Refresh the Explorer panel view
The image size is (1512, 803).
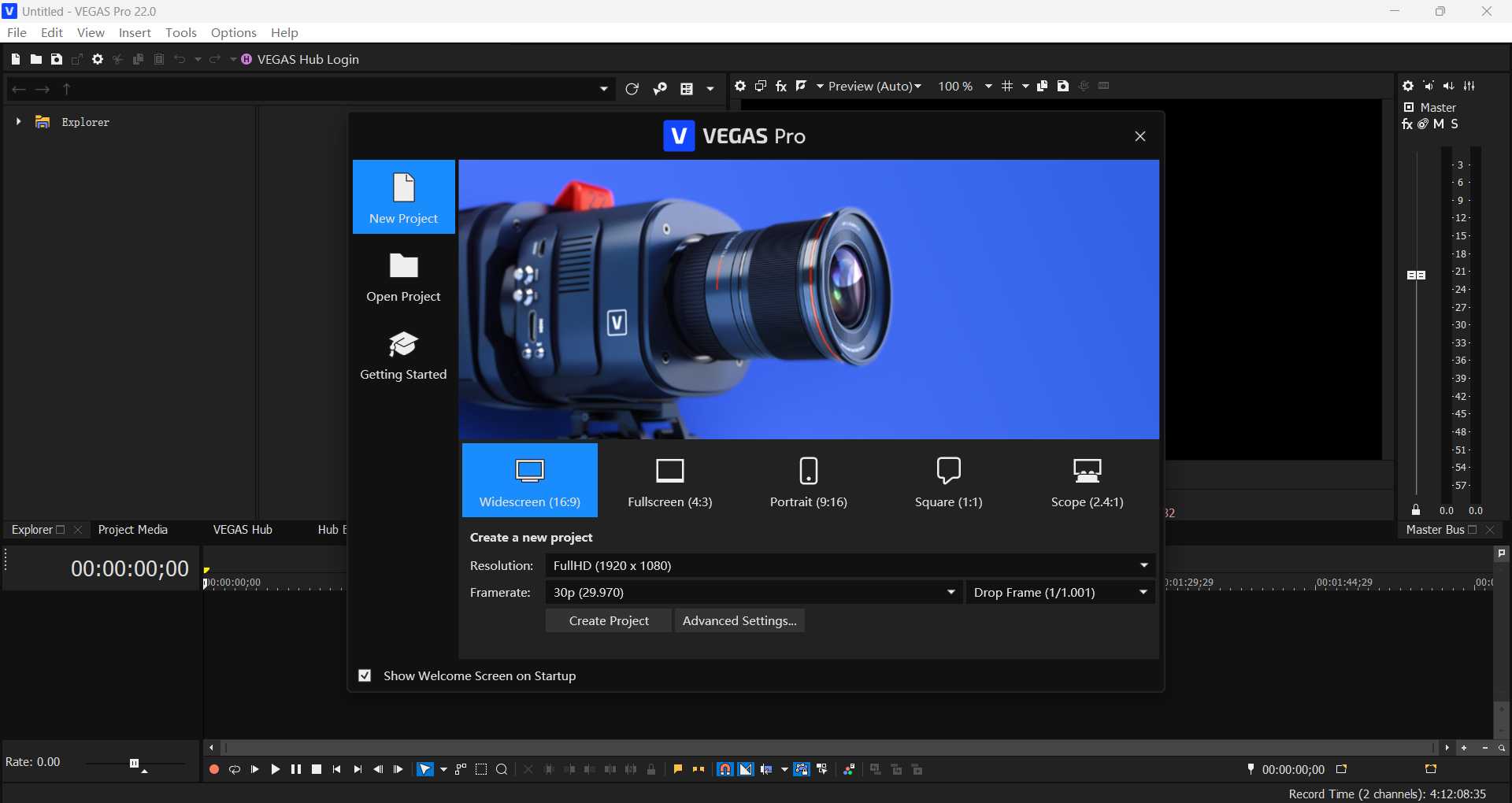pyautogui.click(x=632, y=89)
